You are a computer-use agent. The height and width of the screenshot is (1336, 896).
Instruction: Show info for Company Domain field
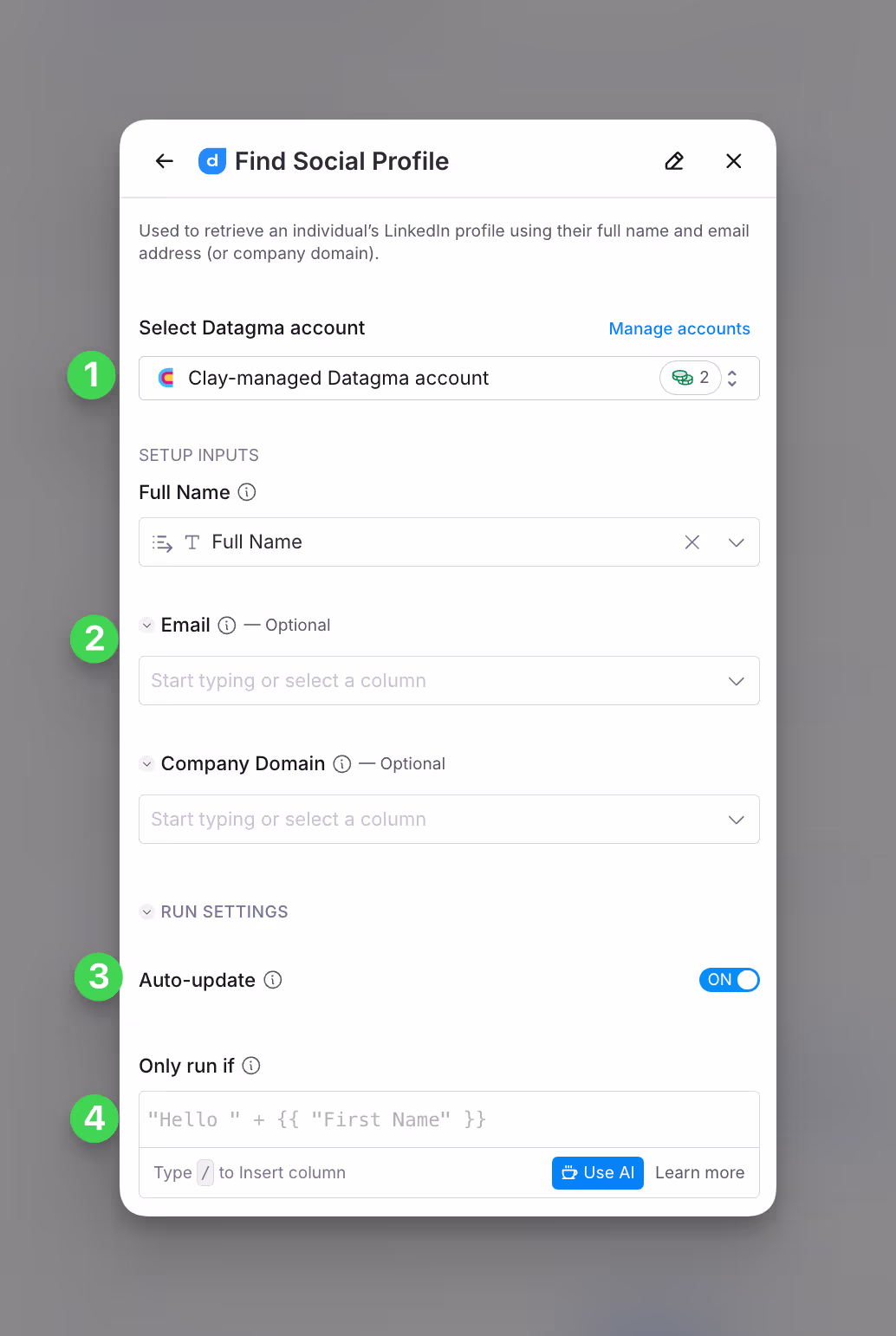(342, 764)
